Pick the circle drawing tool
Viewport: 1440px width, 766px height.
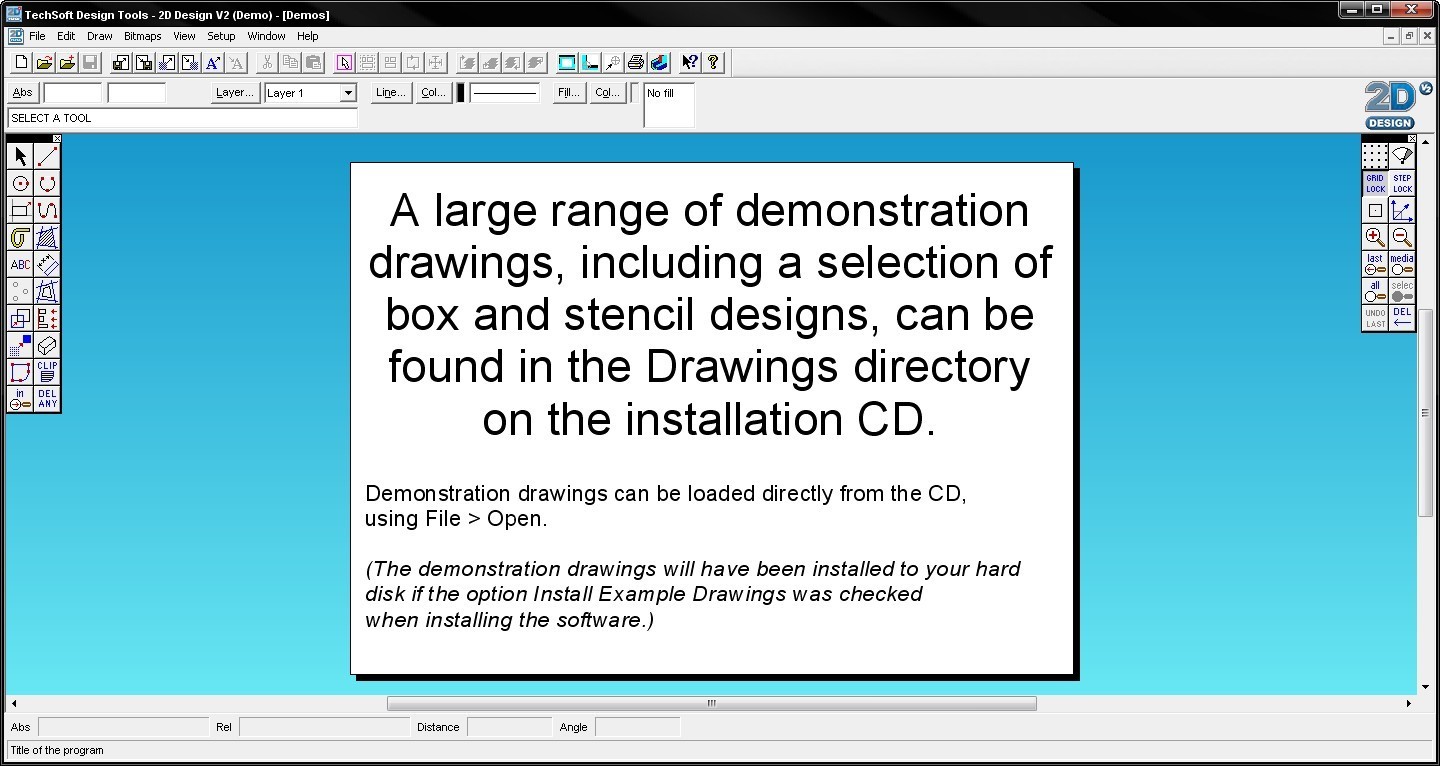click(18, 183)
